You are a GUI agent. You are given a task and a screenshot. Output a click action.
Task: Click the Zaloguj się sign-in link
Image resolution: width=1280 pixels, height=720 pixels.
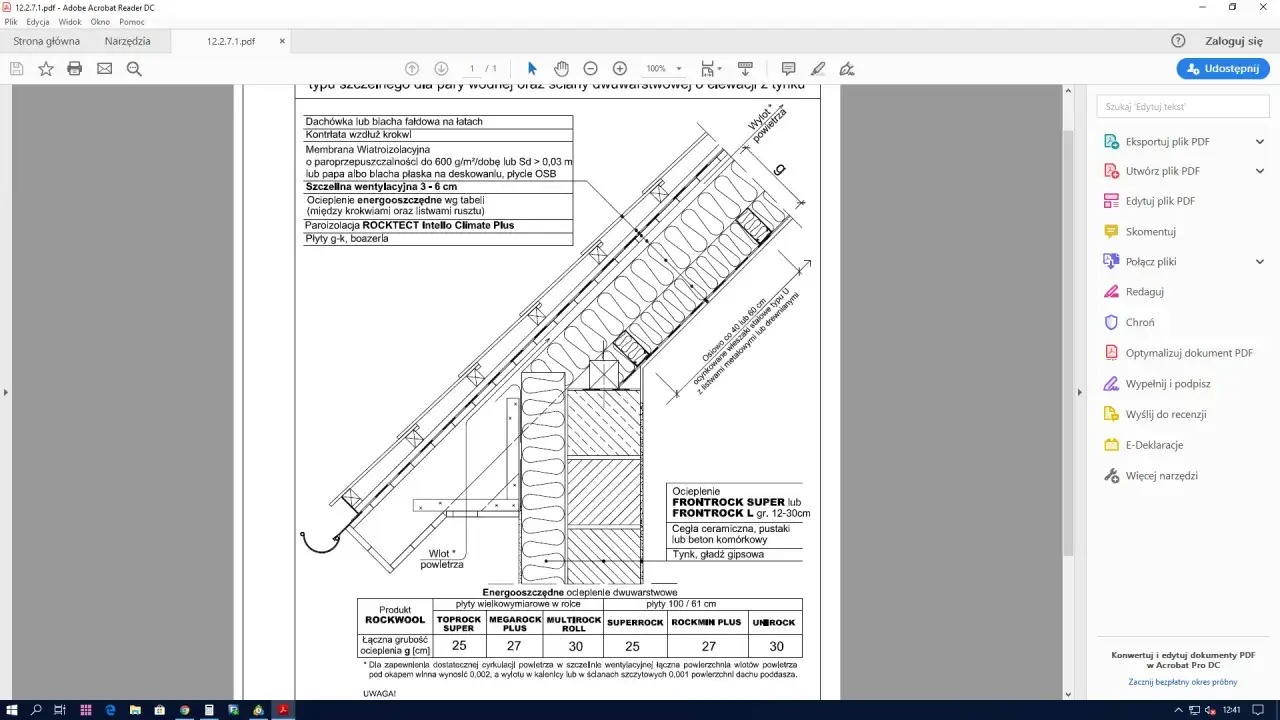(1234, 41)
